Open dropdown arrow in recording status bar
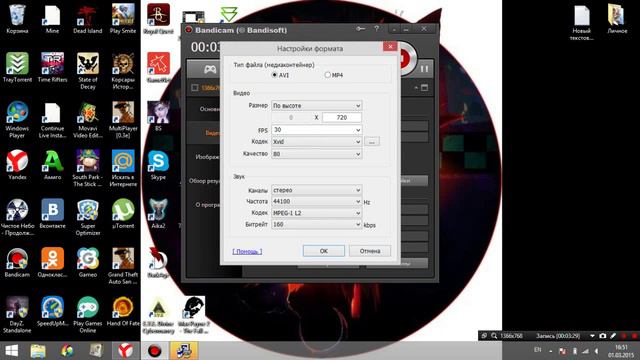Viewport: 640px width, 360px height. [592, 336]
